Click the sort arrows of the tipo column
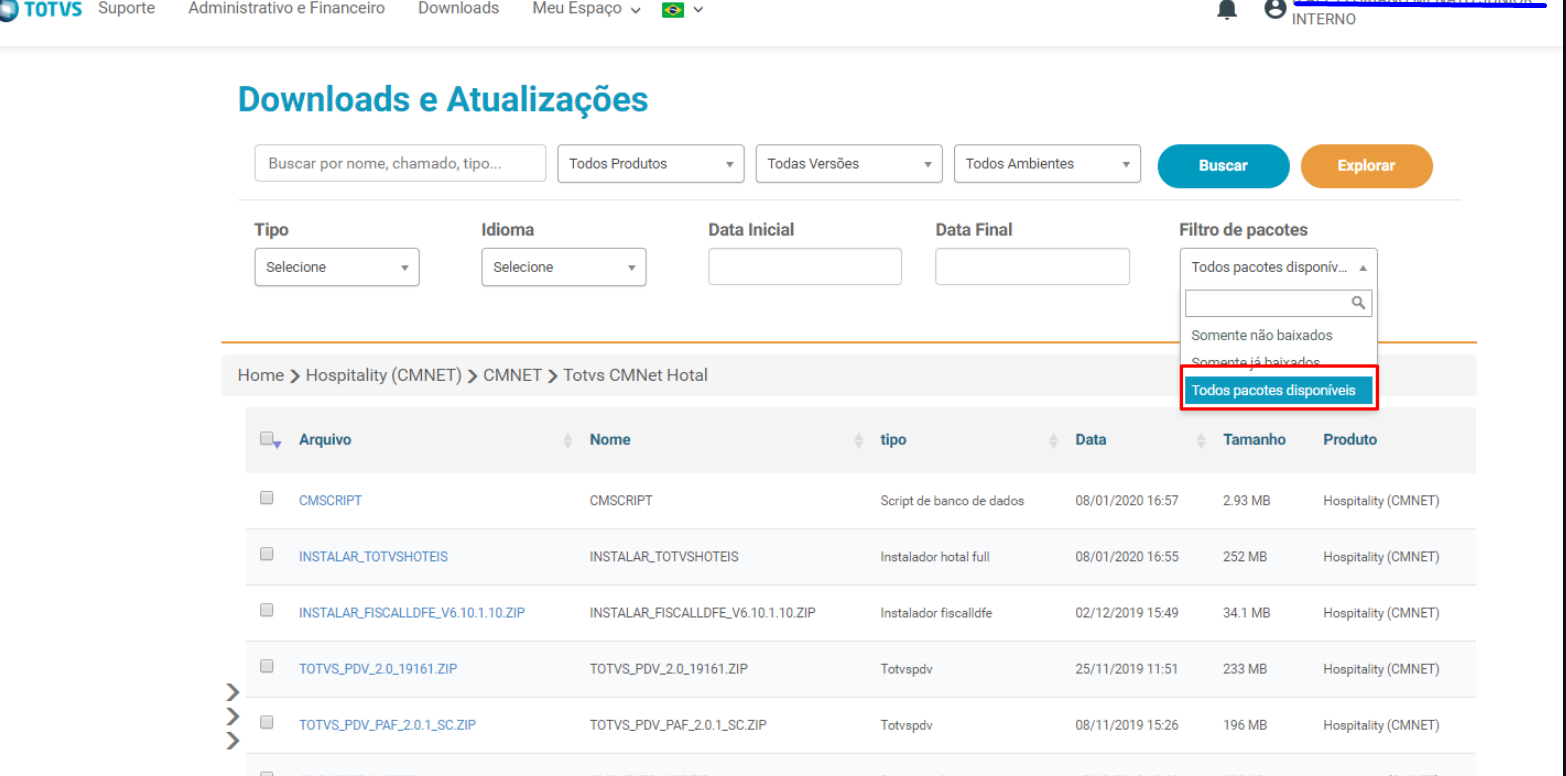Image resolution: width=1566 pixels, height=776 pixels. (1053, 440)
